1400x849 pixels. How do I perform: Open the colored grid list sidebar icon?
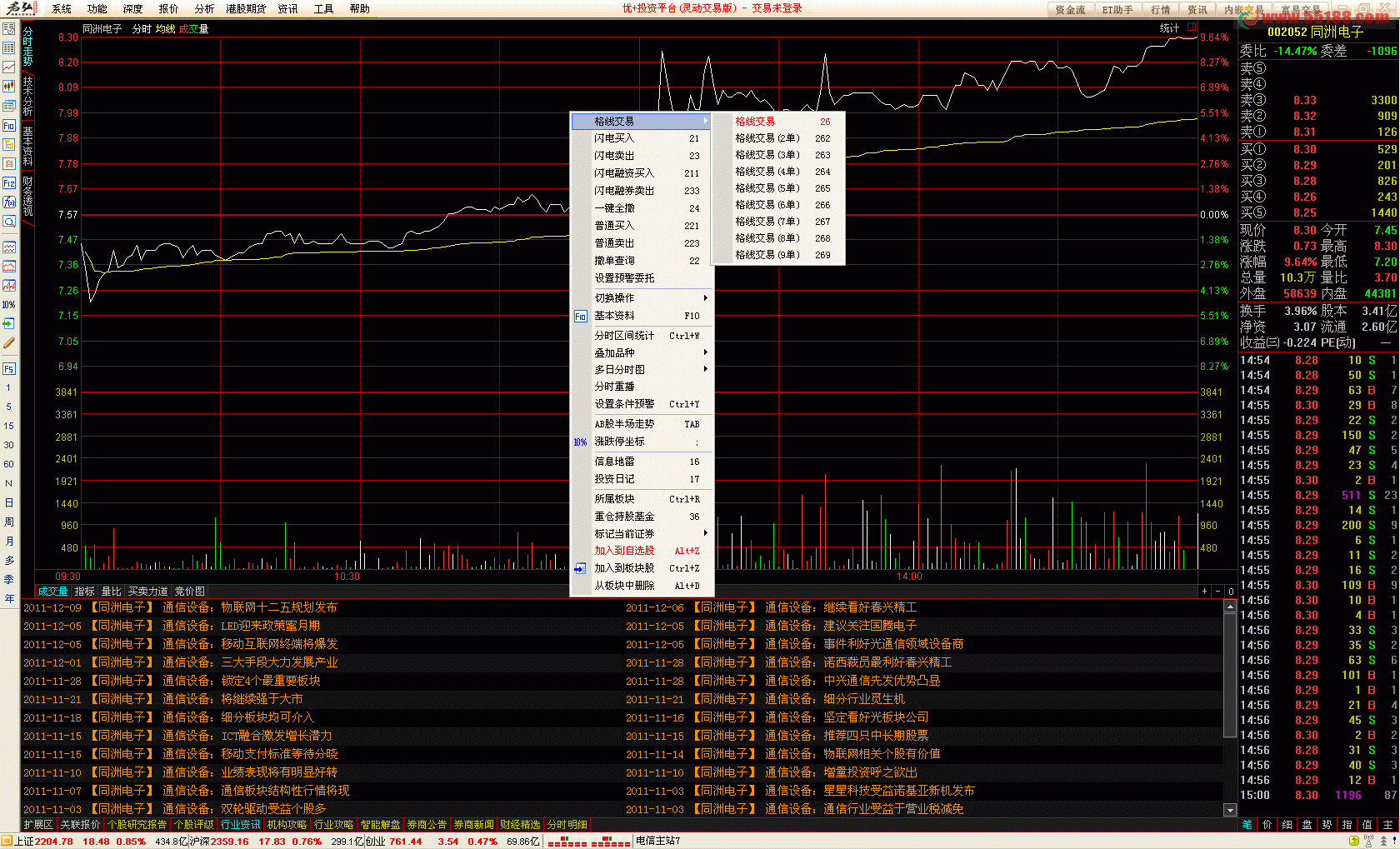pos(9,47)
